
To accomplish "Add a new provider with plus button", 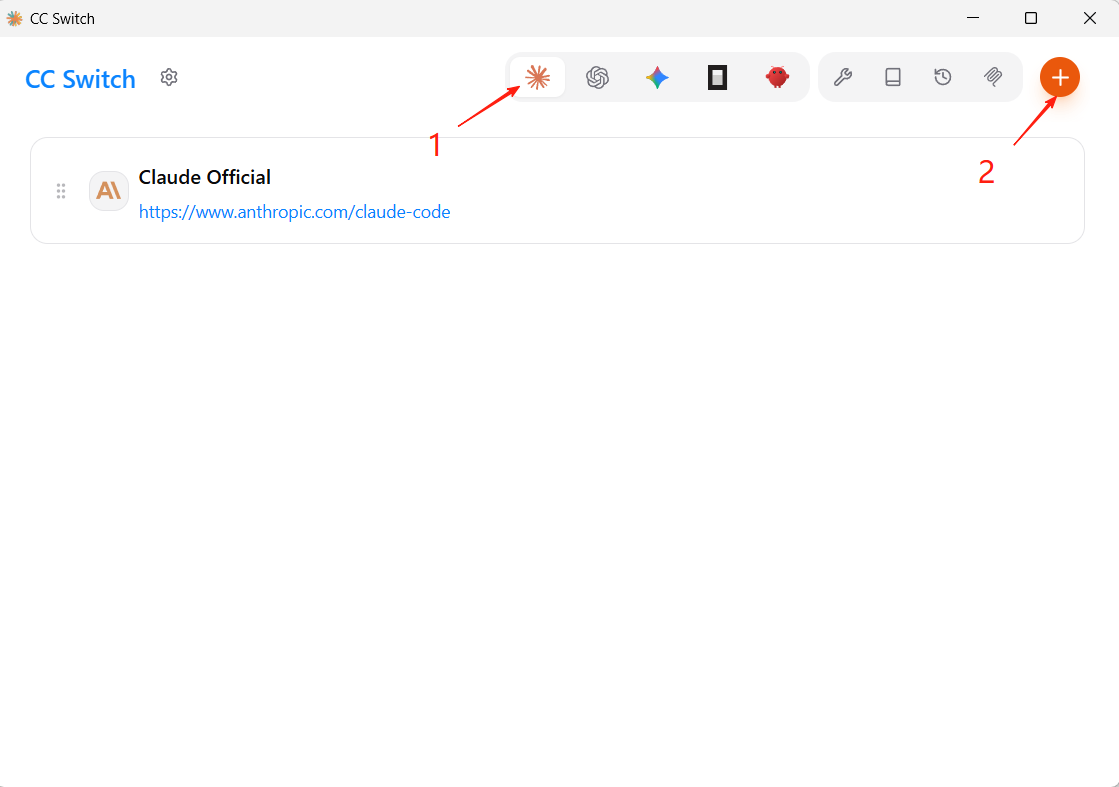I will coord(1060,77).
